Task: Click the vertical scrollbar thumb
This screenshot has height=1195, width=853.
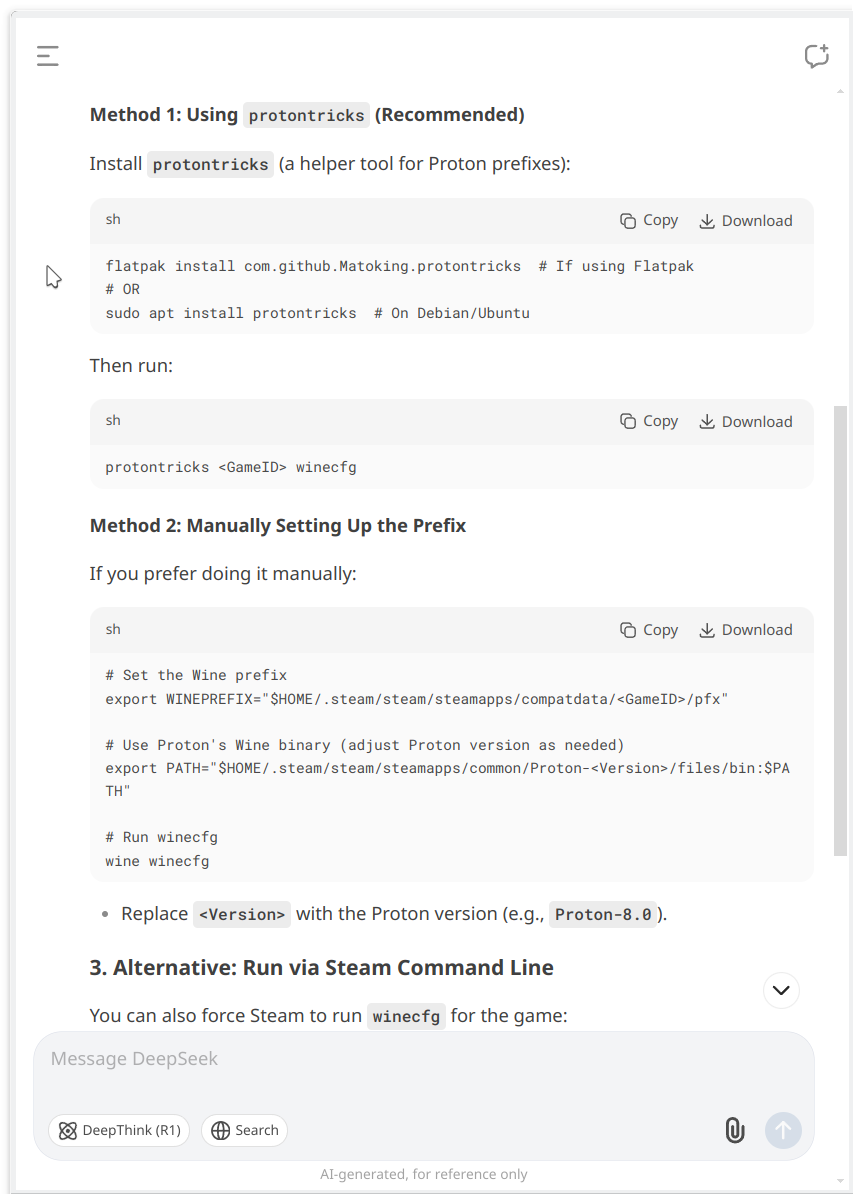Action: point(840,630)
